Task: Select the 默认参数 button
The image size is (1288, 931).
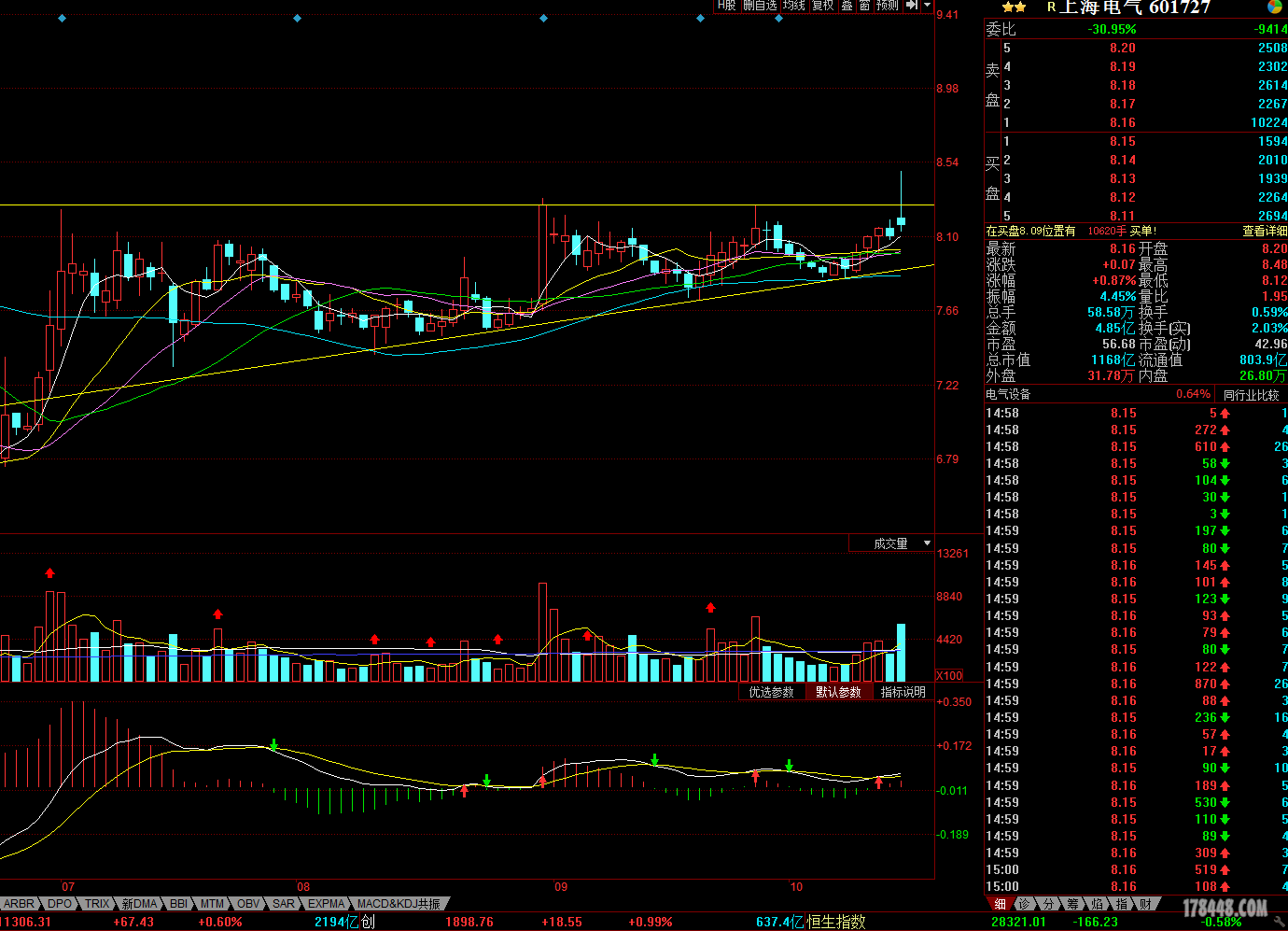Action: [x=838, y=692]
